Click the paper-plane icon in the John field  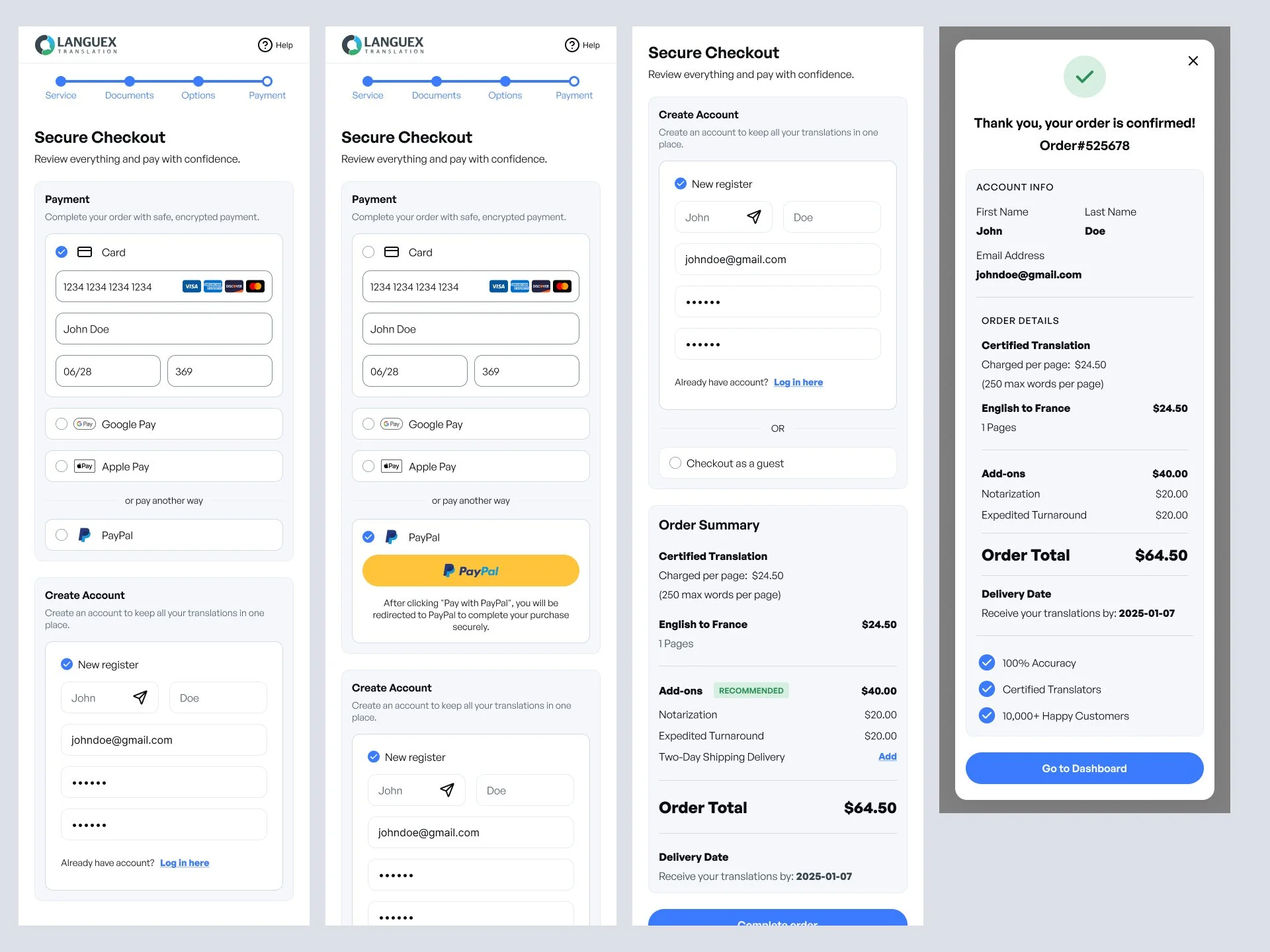click(140, 697)
